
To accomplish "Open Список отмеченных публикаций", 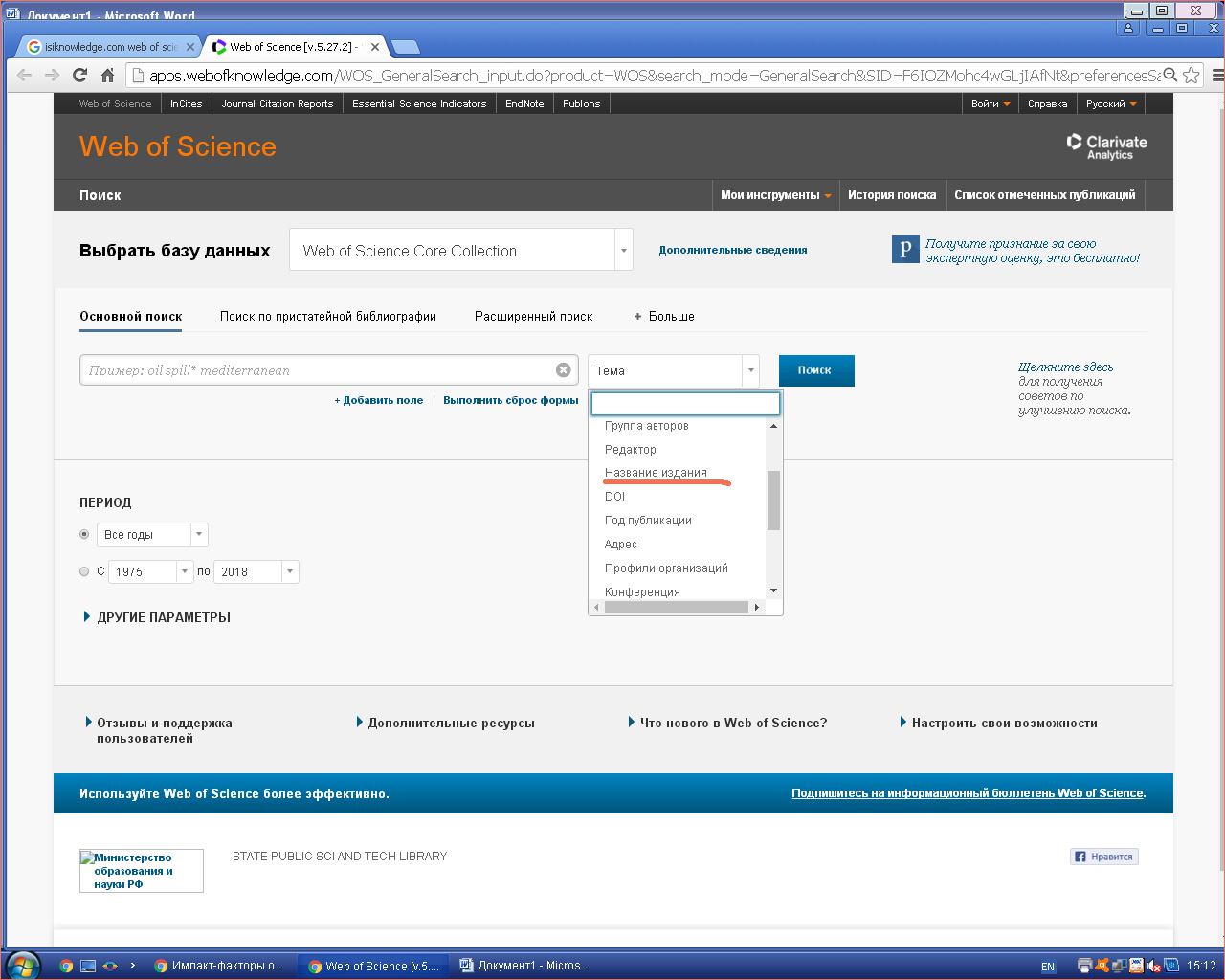I will 1045,195.
